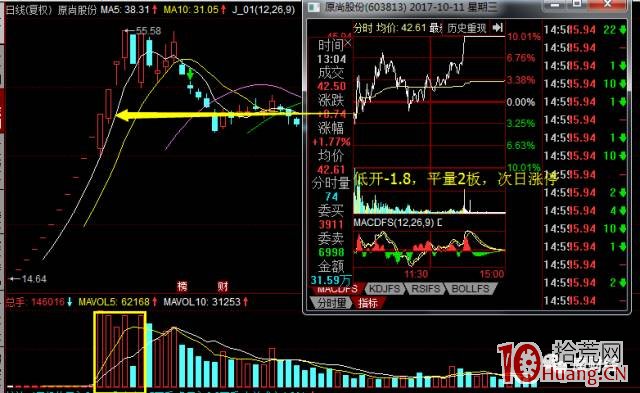
Task: Switch to the MACDFS indicator tab
Action: tap(337, 289)
